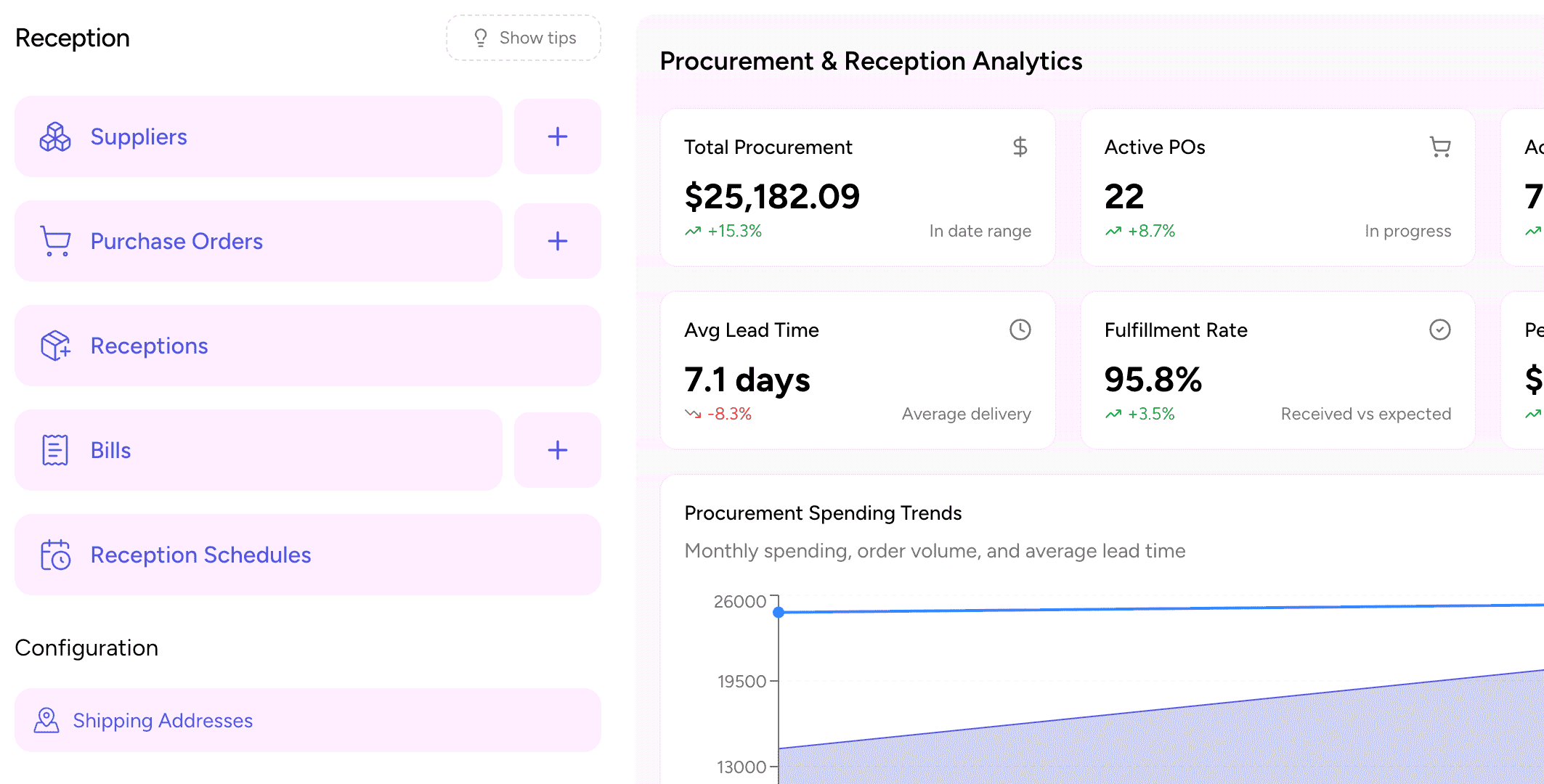
Task: Click the Suppliers boxes icon
Action: pyautogui.click(x=55, y=136)
